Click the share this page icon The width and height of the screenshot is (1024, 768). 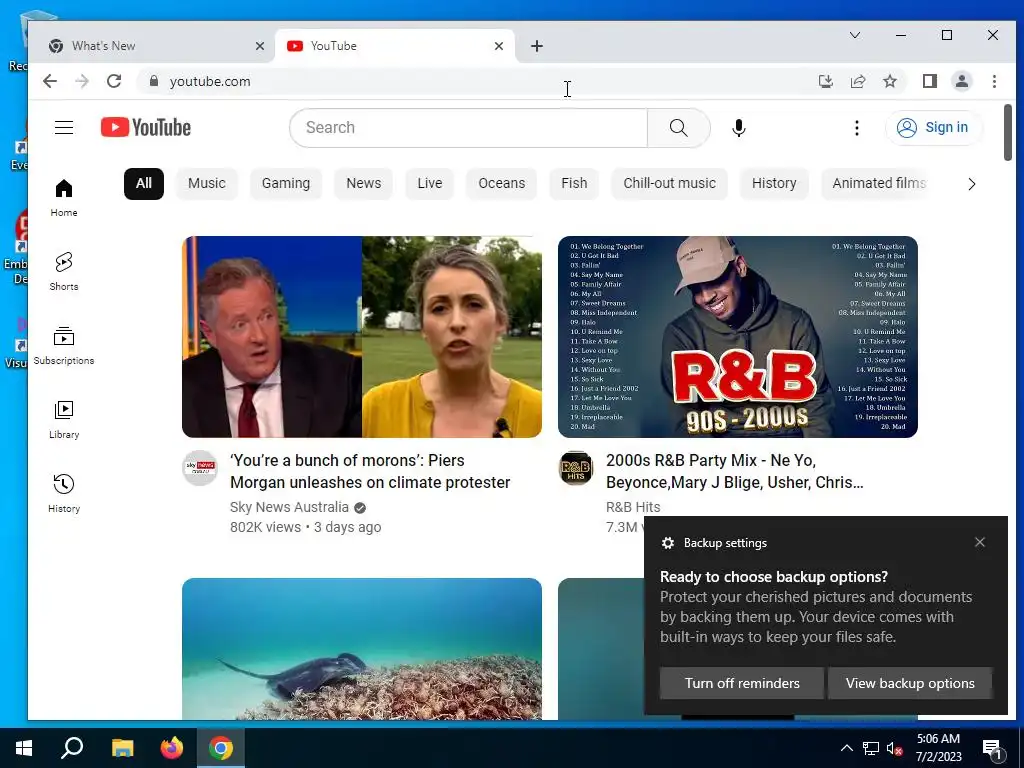coord(857,81)
